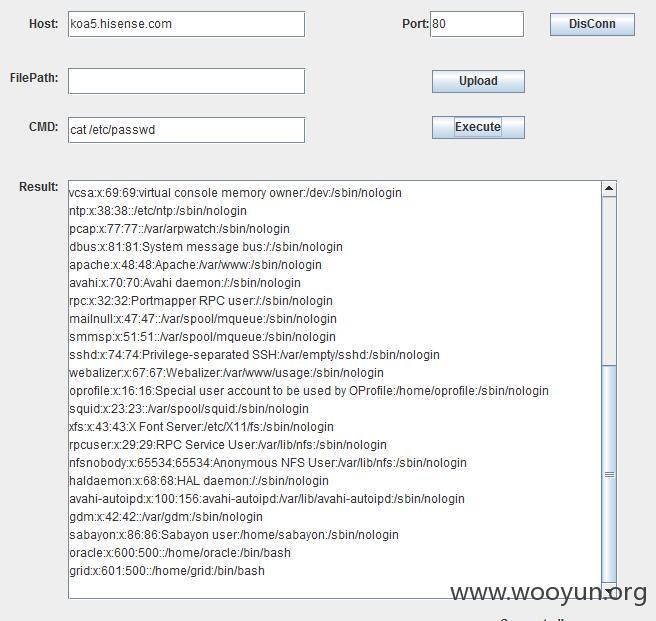The width and height of the screenshot is (656, 621).
Task: Click the Port label
Action: 415,24
